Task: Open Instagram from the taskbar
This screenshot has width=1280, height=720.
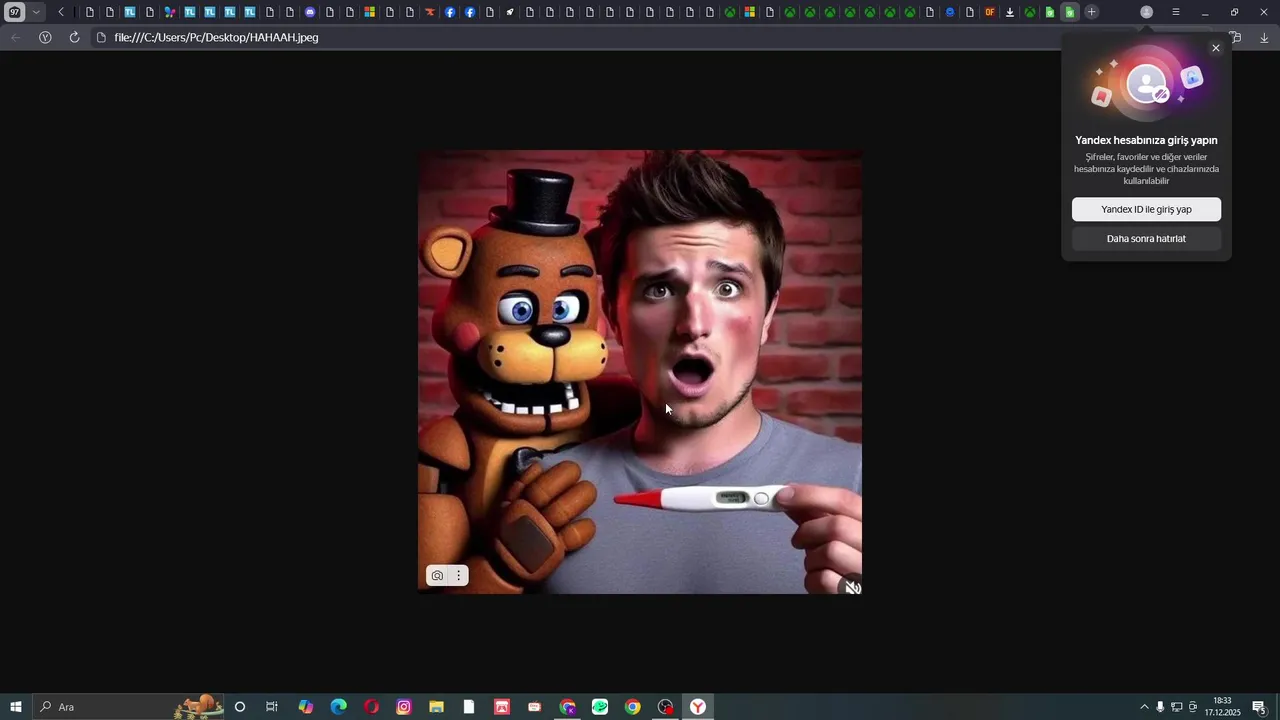Action: [404, 707]
